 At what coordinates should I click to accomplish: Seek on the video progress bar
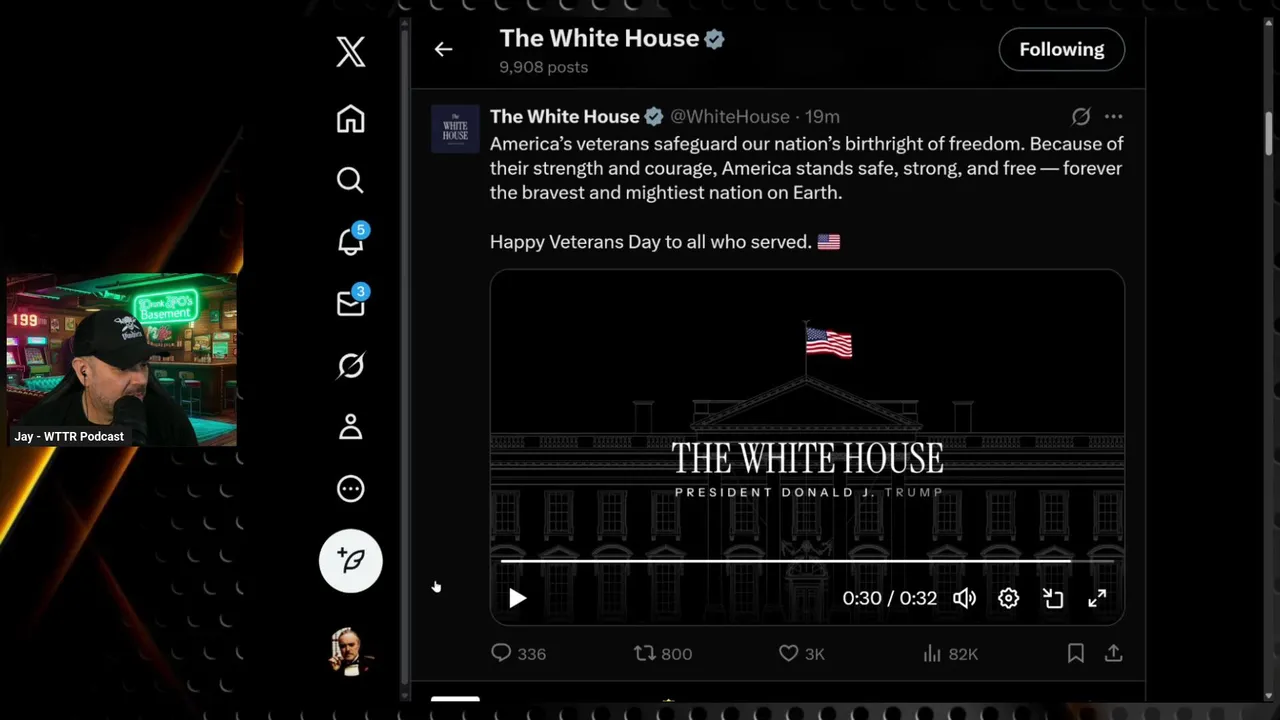click(807, 562)
